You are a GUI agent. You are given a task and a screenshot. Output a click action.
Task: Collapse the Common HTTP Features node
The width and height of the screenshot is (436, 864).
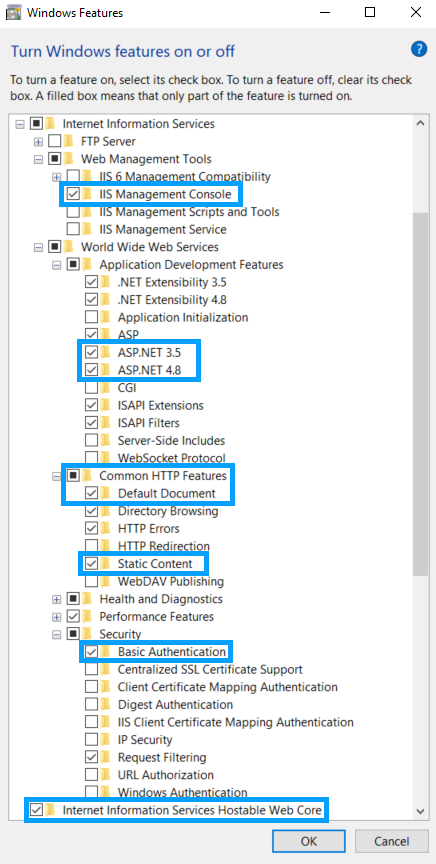tap(56, 476)
